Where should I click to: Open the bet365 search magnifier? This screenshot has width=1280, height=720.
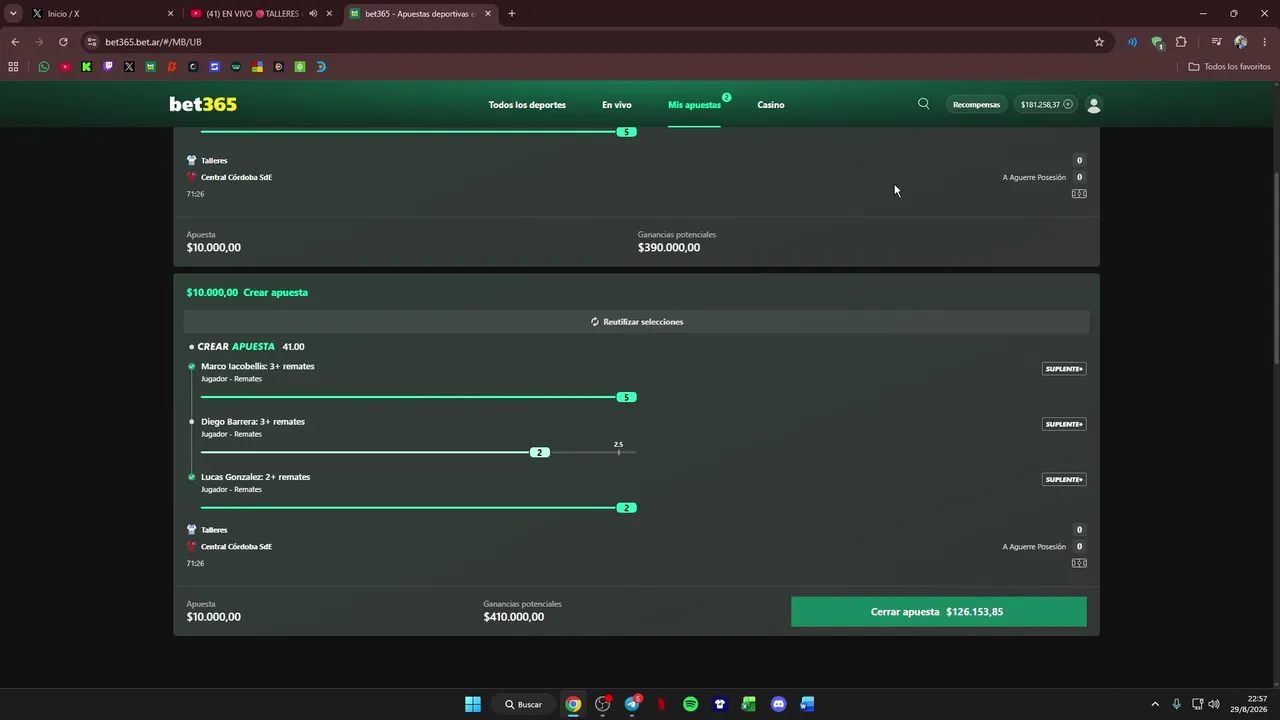coord(924,104)
